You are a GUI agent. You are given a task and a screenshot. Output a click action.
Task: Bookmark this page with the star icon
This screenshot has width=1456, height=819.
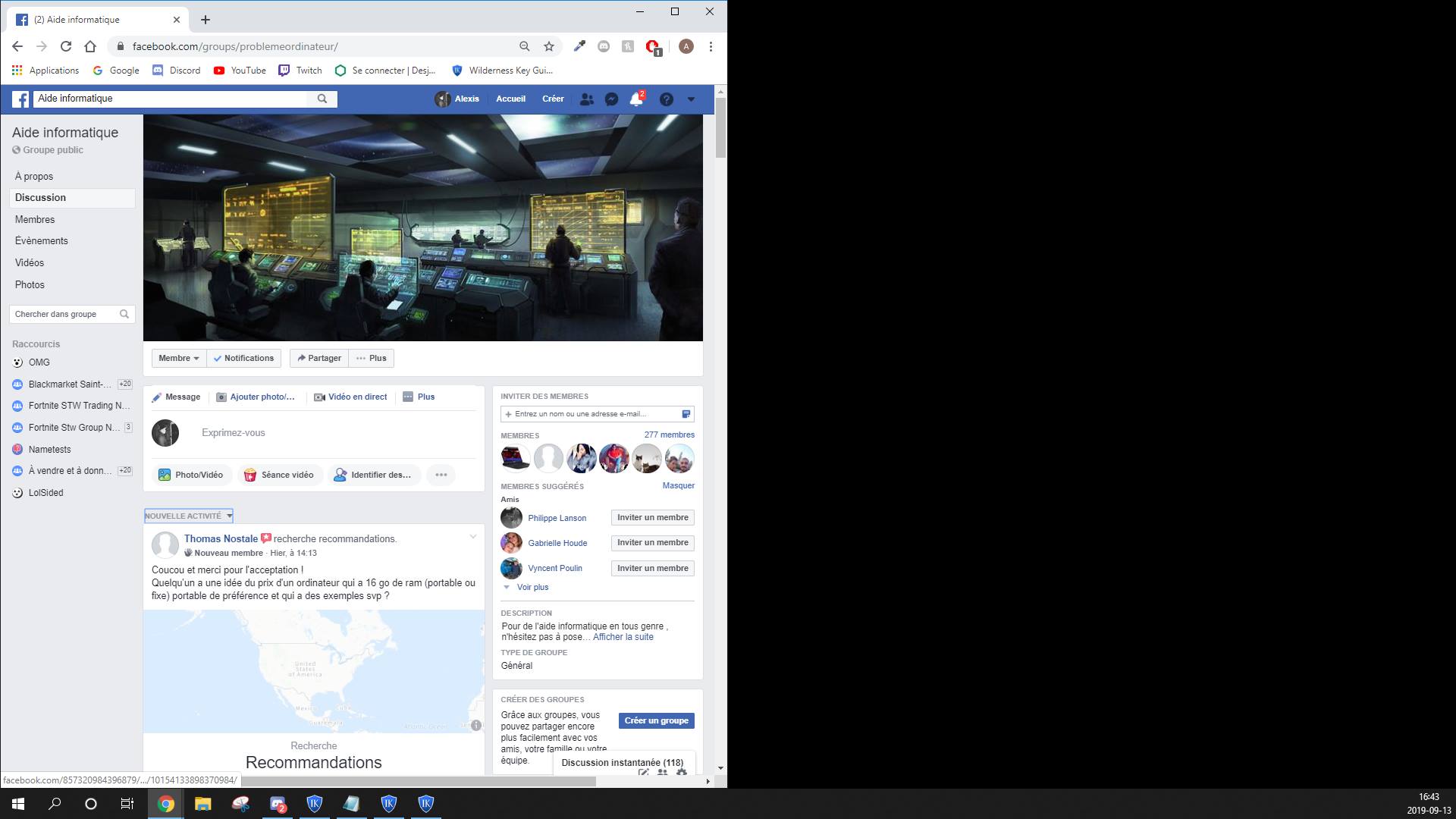pyautogui.click(x=549, y=46)
